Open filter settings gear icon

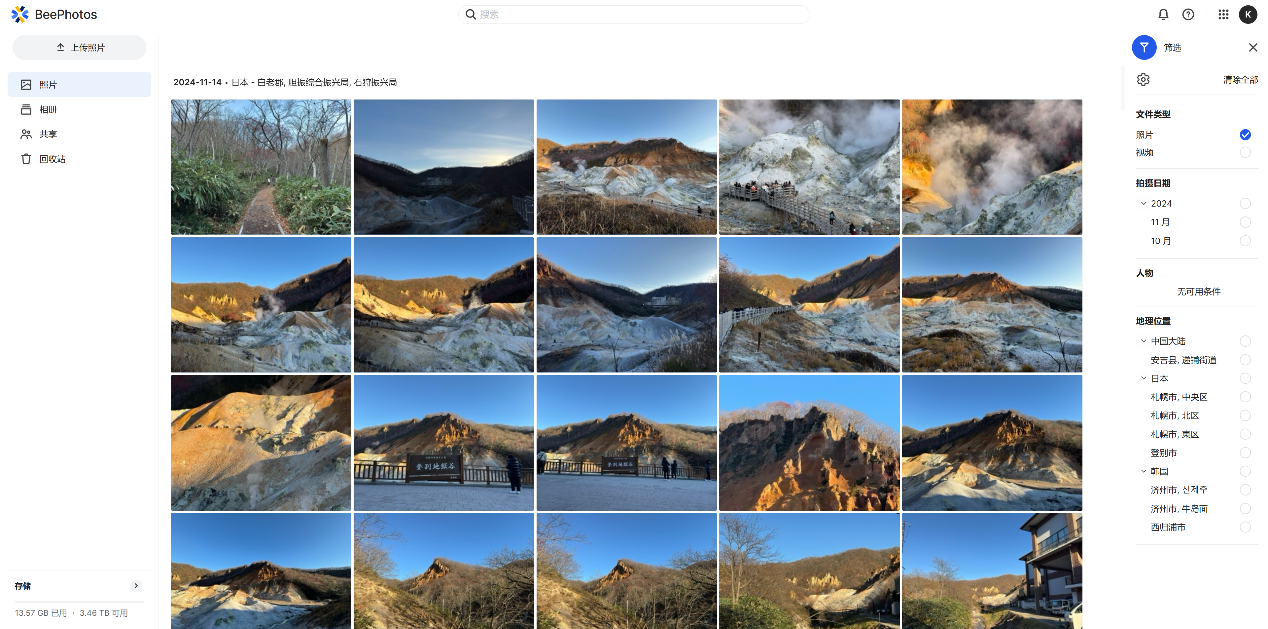[1143, 80]
